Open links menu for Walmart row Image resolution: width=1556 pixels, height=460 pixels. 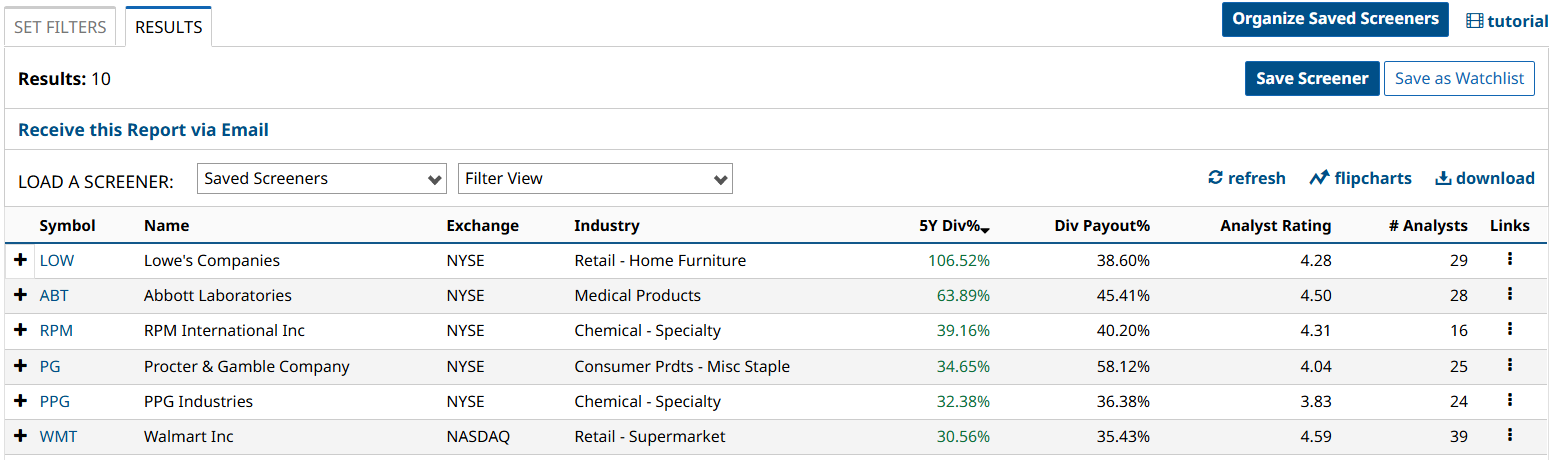coord(1509,435)
